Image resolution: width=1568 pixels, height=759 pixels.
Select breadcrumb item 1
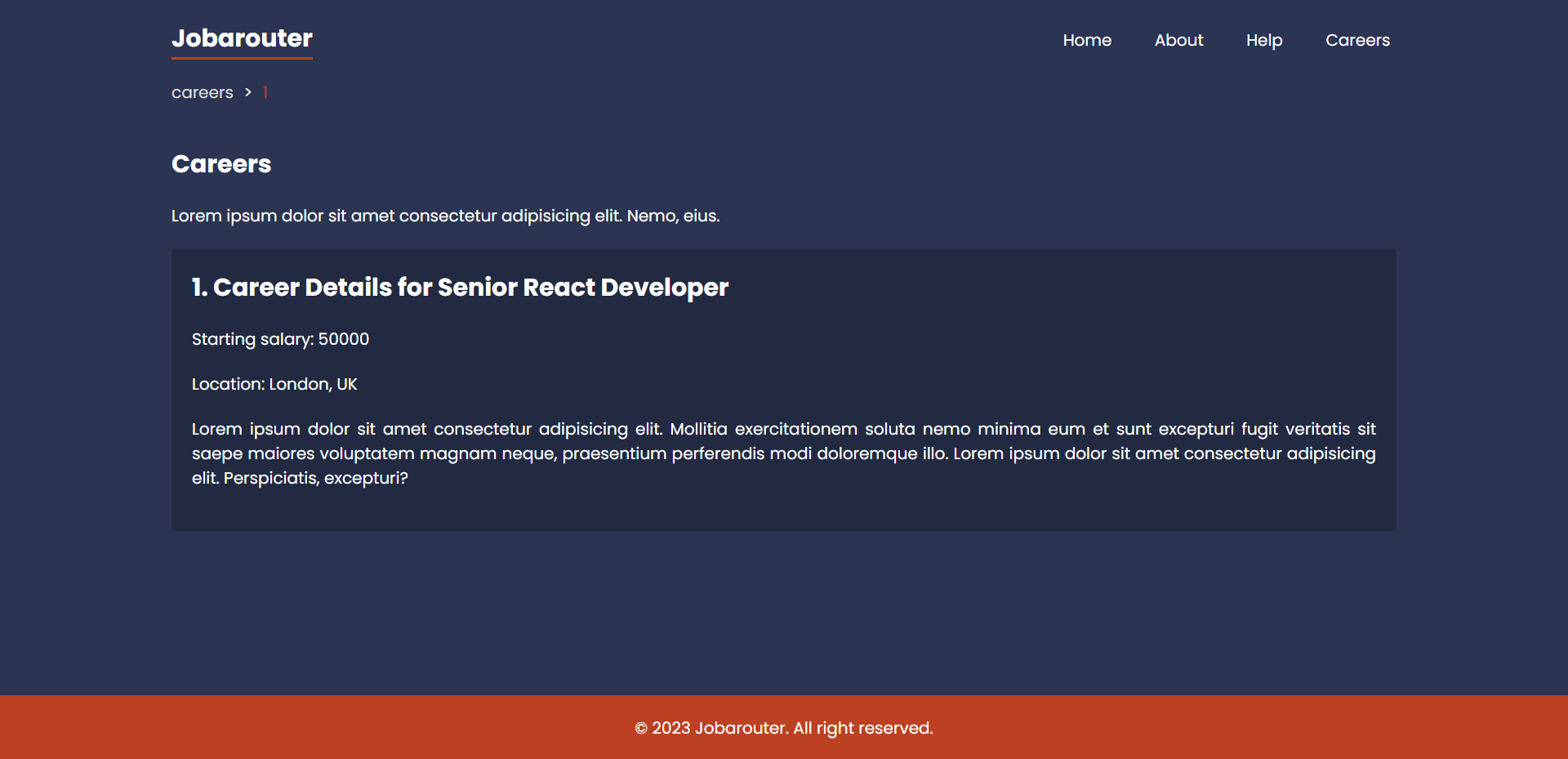point(265,92)
